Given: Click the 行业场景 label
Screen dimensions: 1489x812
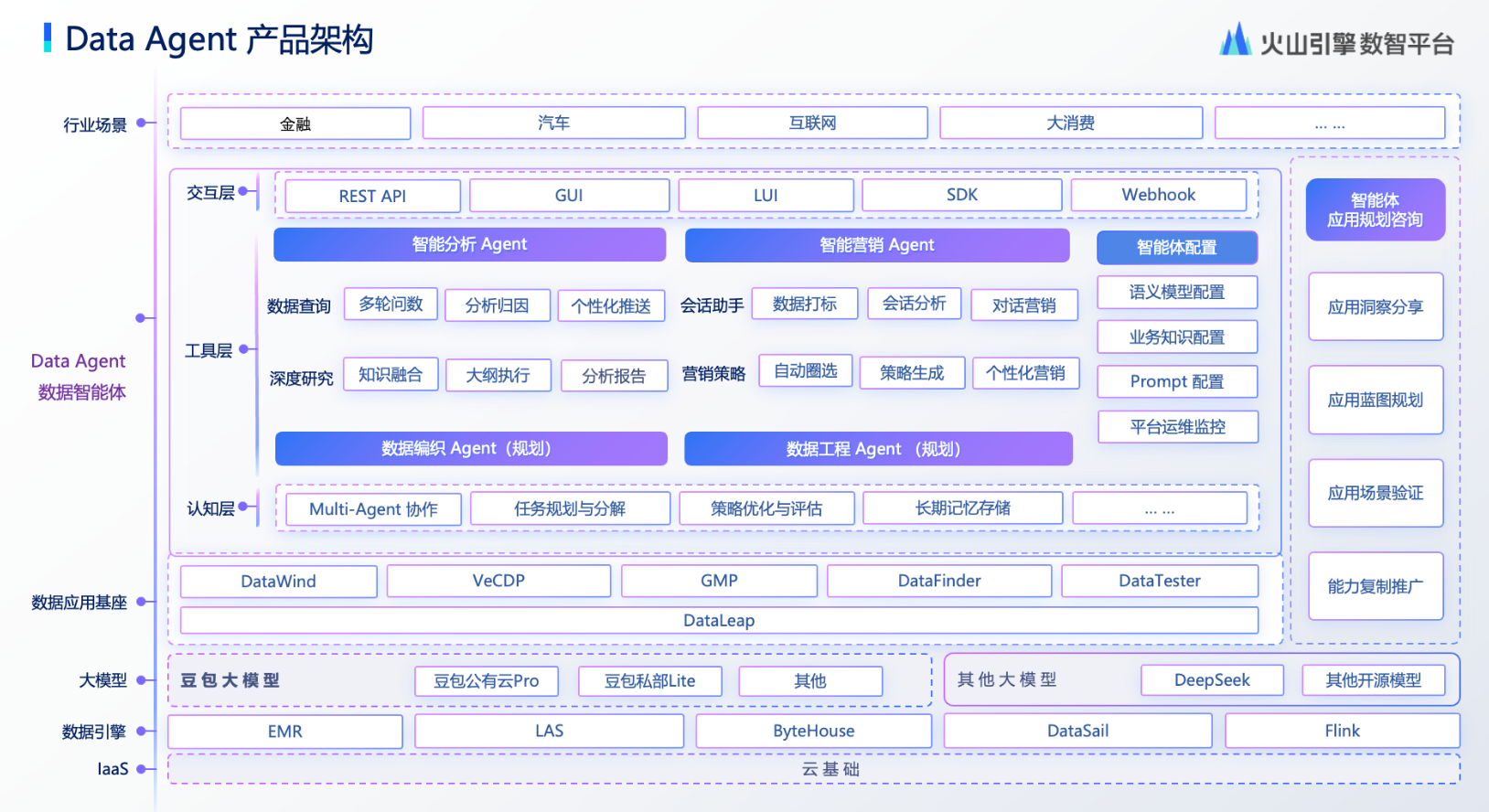Looking at the screenshot, I should 94,124.
